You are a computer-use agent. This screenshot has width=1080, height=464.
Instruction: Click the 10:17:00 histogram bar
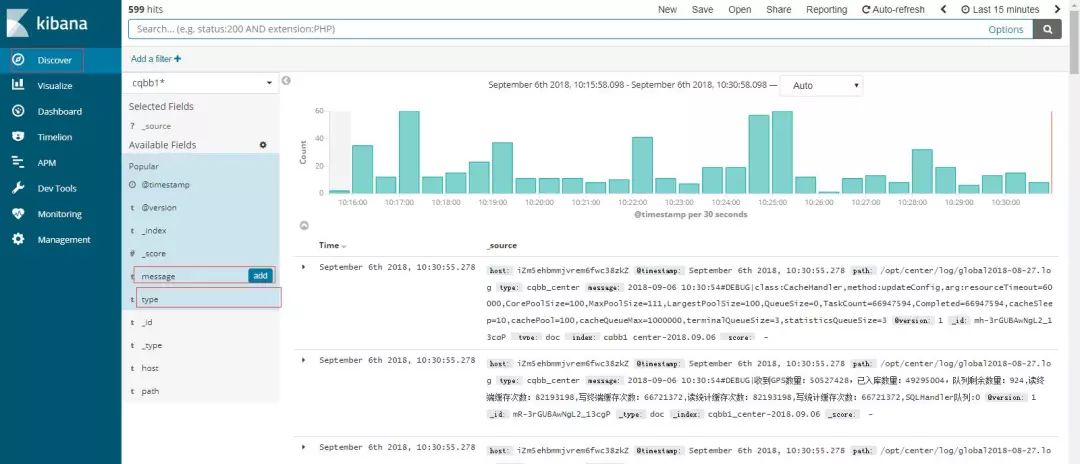coord(409,152)
